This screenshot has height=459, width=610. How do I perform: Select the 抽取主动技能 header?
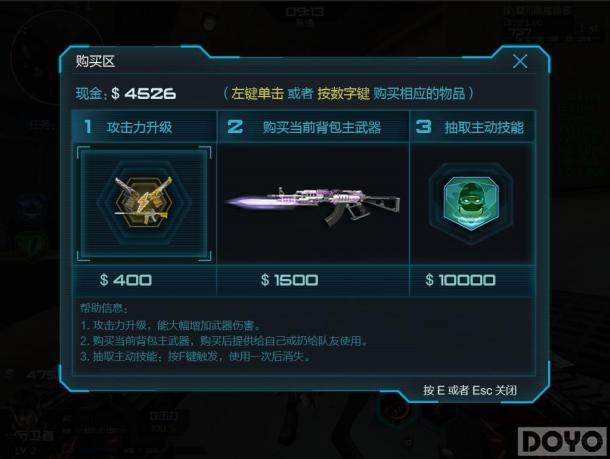[x=484, y=127]
